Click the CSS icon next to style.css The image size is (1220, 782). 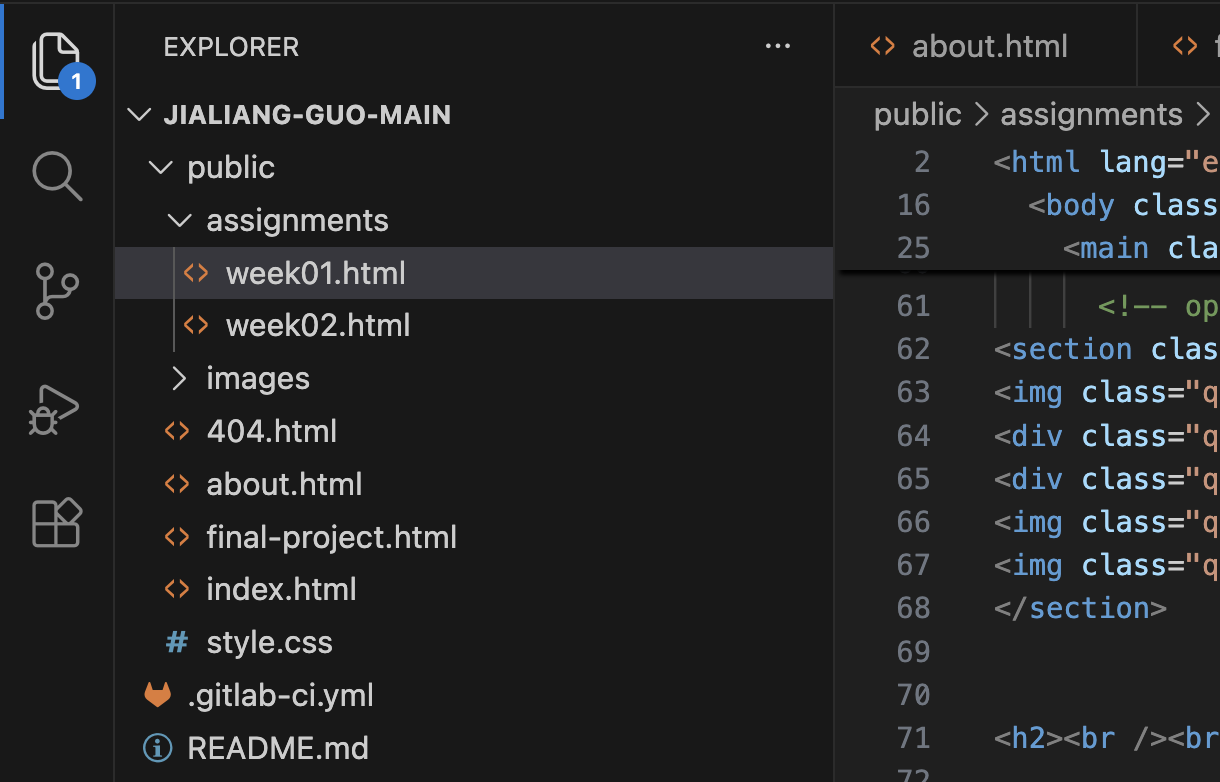176,642
